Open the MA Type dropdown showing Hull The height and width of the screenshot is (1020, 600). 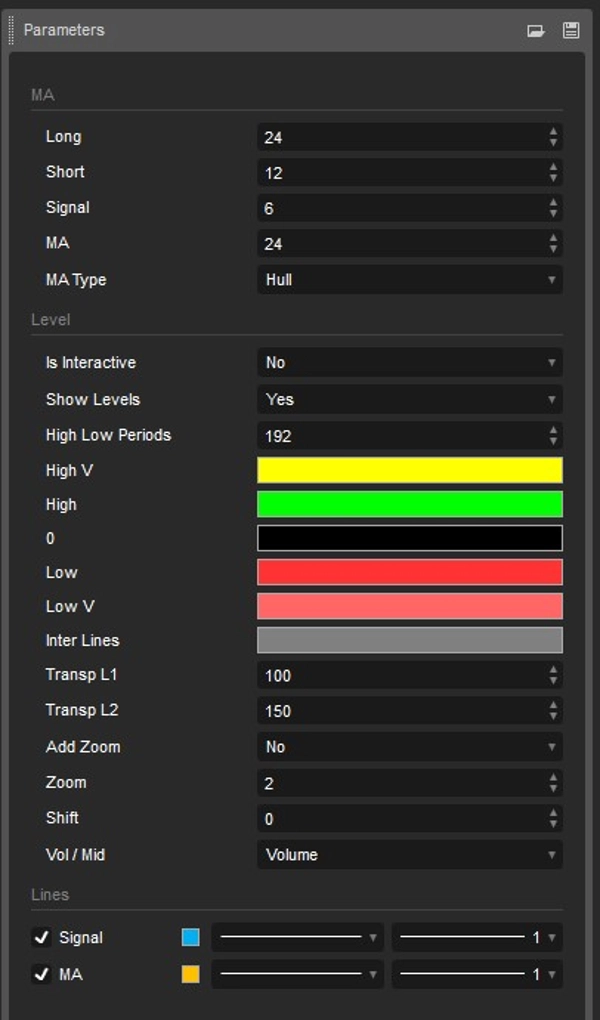pyautogui.click(x=410, y=280)
